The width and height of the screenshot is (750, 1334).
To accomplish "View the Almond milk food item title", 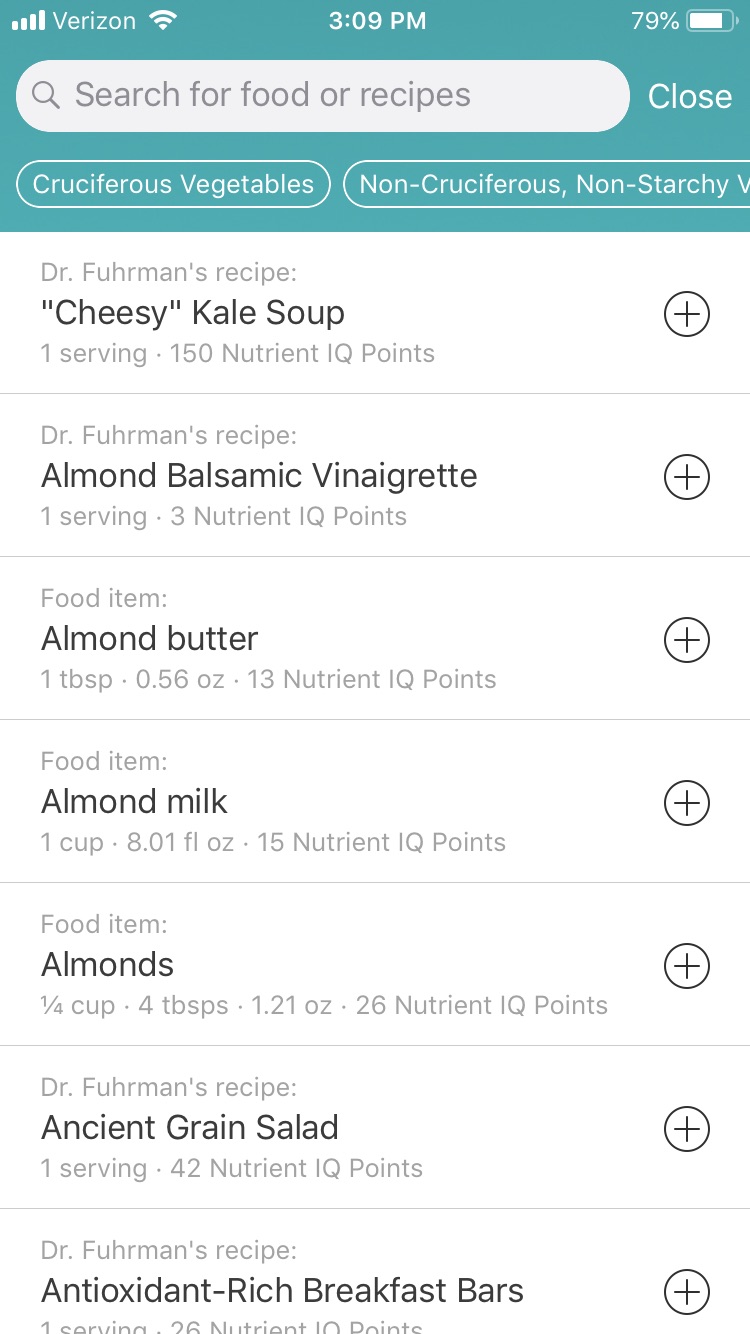I will coord(135,802).
